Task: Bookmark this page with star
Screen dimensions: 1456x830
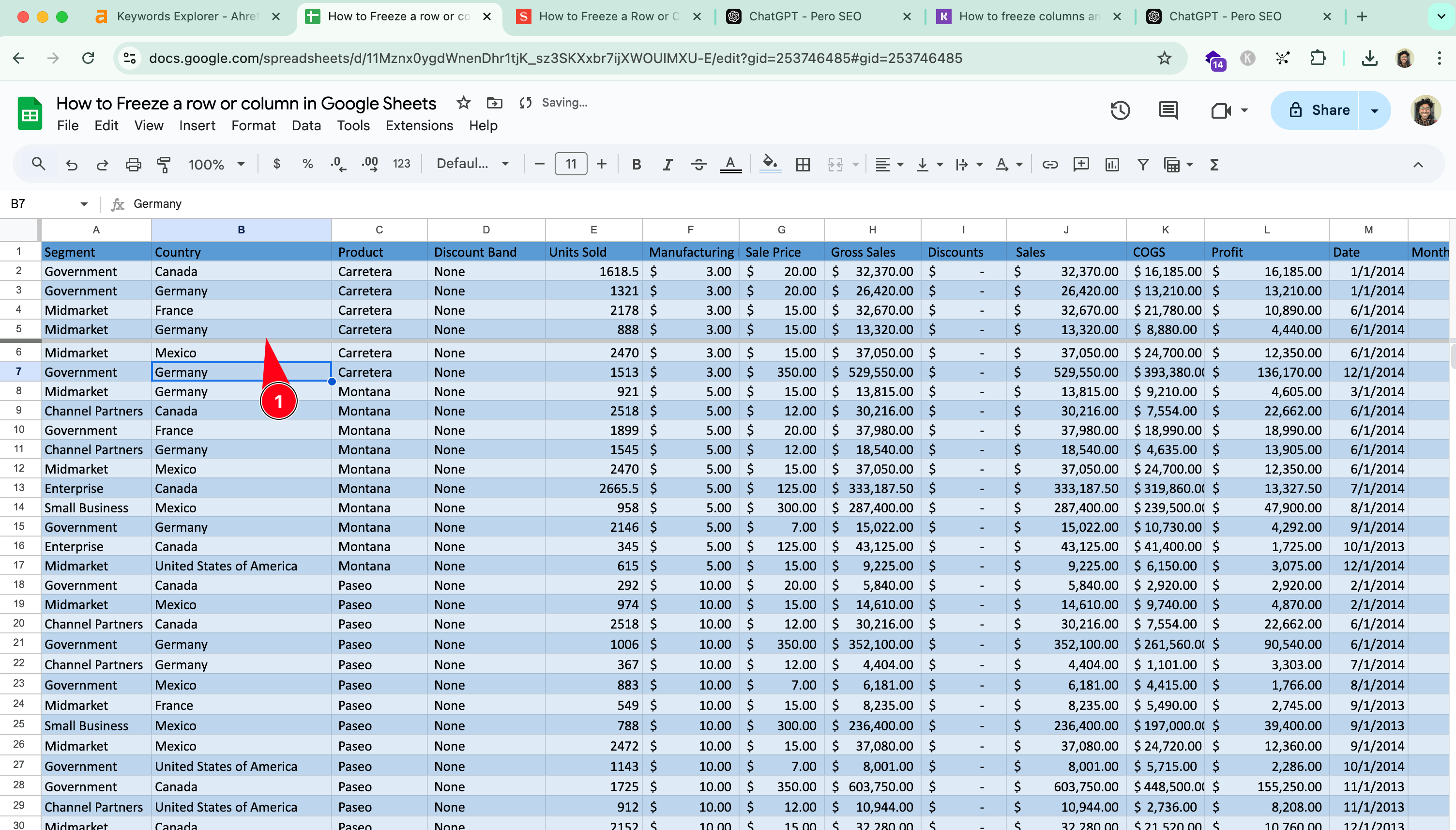Action: coord(1164,58)
